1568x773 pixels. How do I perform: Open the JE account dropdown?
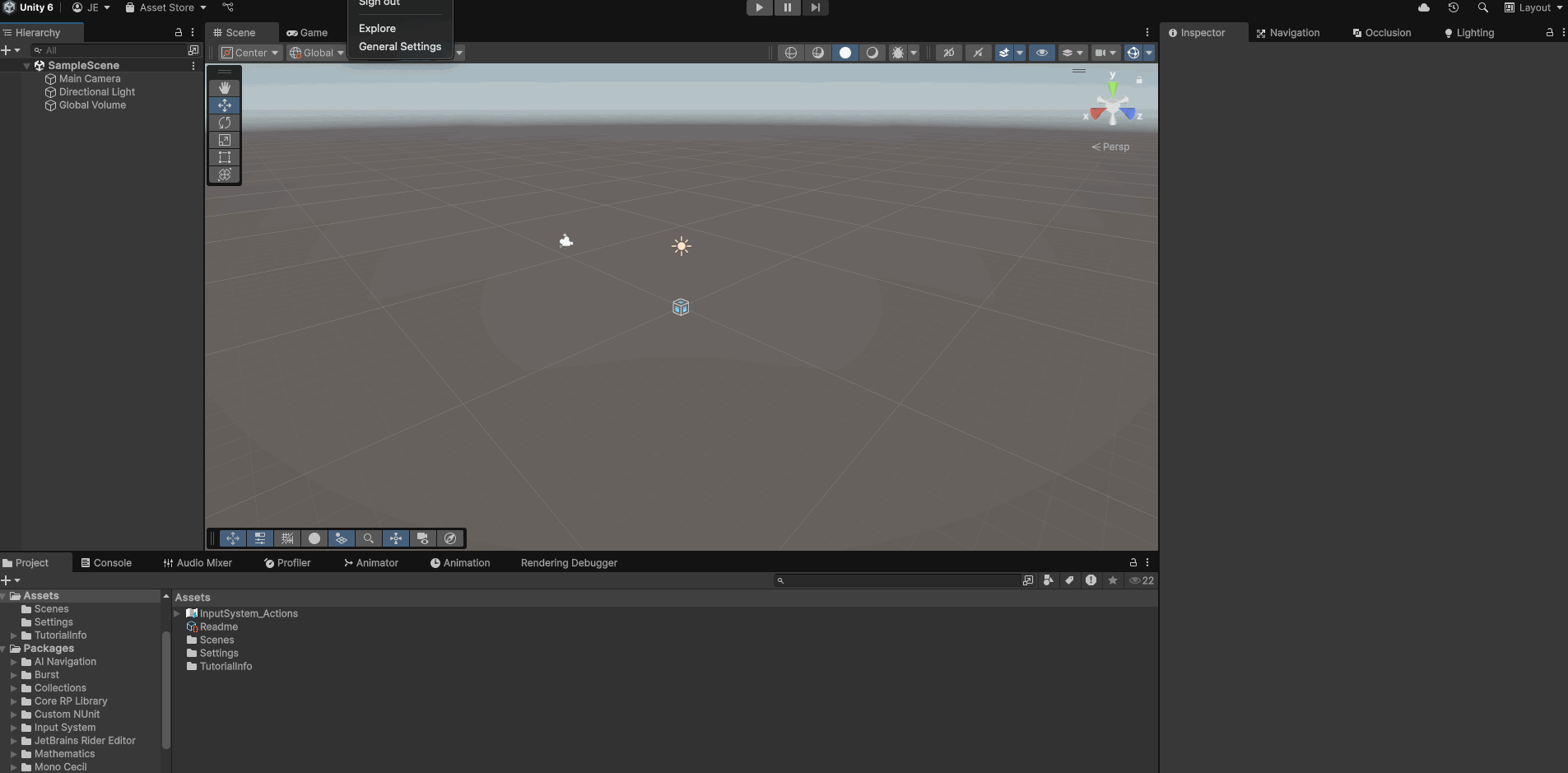91,7
